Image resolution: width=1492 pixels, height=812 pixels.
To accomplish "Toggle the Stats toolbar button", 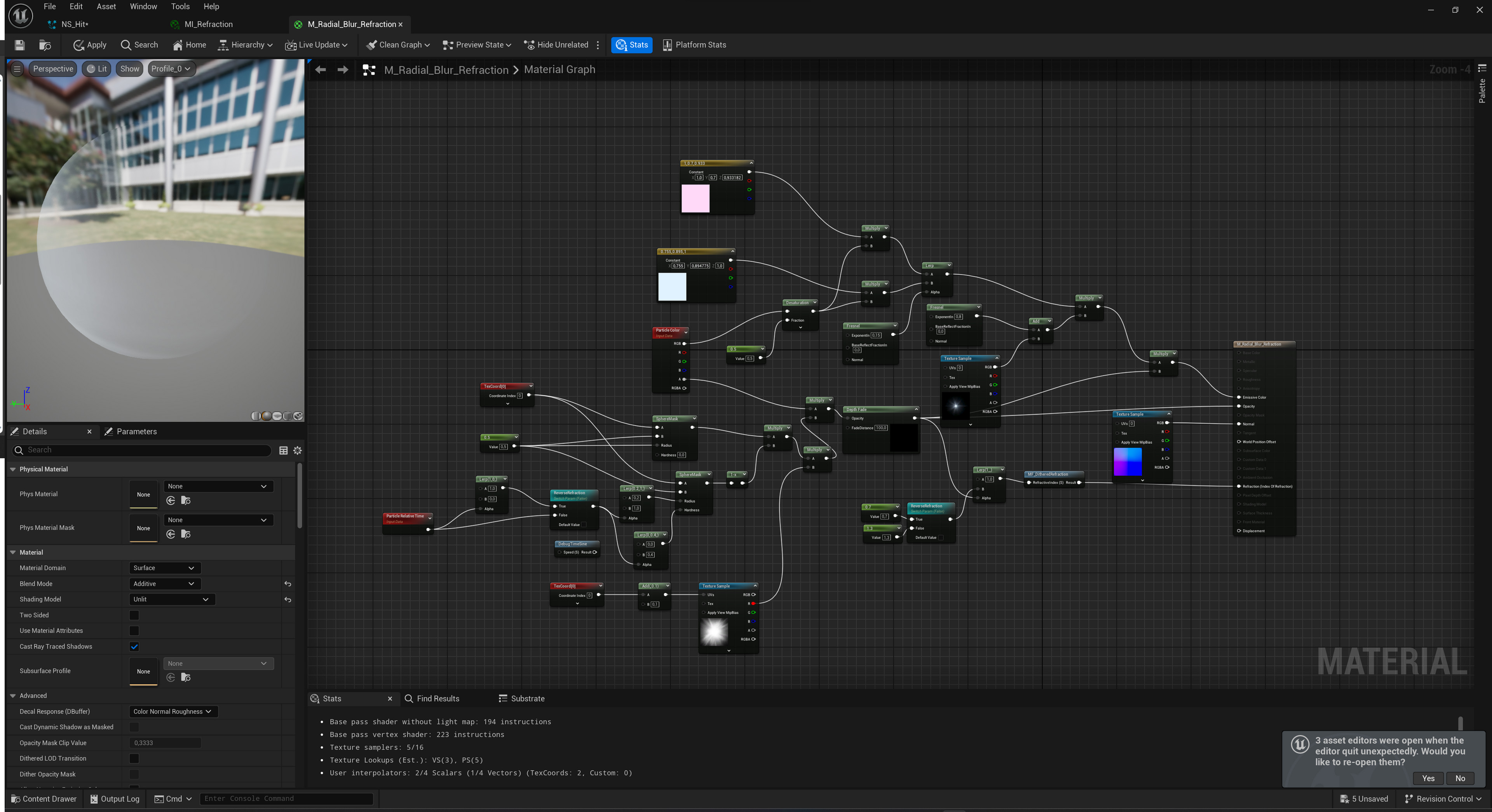I will [x=631, y=45].
